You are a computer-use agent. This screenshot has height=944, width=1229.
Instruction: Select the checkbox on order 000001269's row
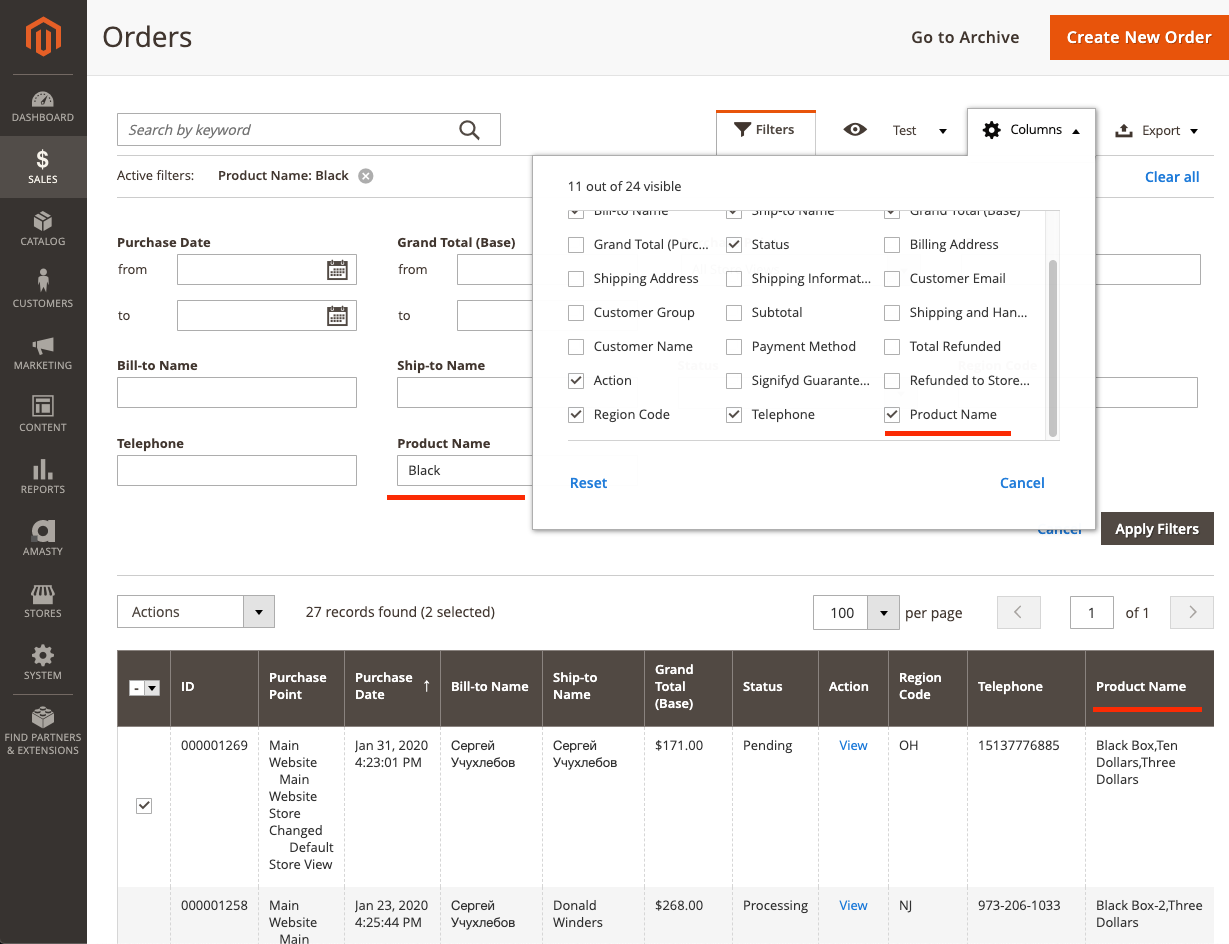click(x=143, y=805)
